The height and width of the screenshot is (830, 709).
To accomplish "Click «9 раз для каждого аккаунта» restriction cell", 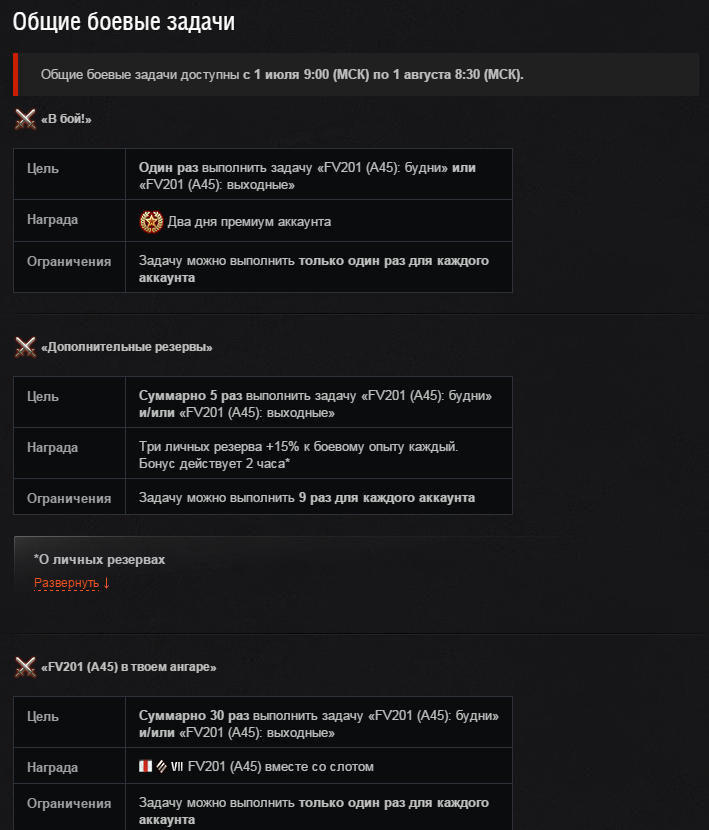I will pos(319,497).
